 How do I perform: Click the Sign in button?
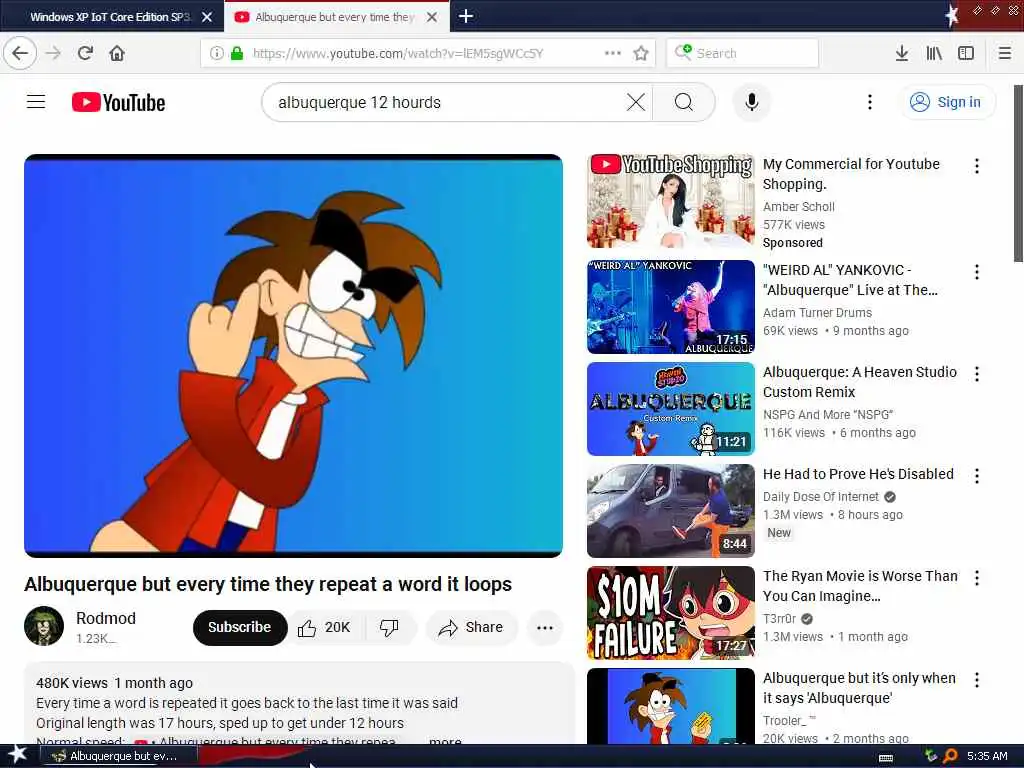click(948, 102)
